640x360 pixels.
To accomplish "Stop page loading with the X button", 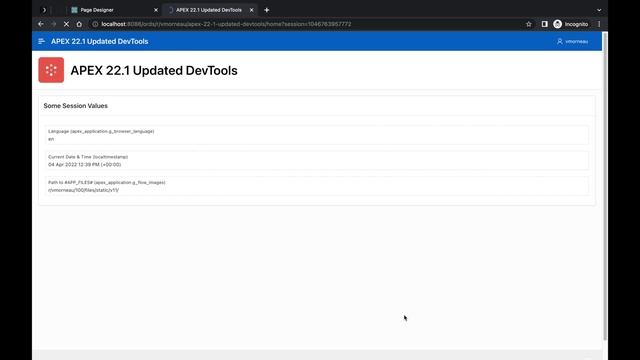I will click(66, 24).
